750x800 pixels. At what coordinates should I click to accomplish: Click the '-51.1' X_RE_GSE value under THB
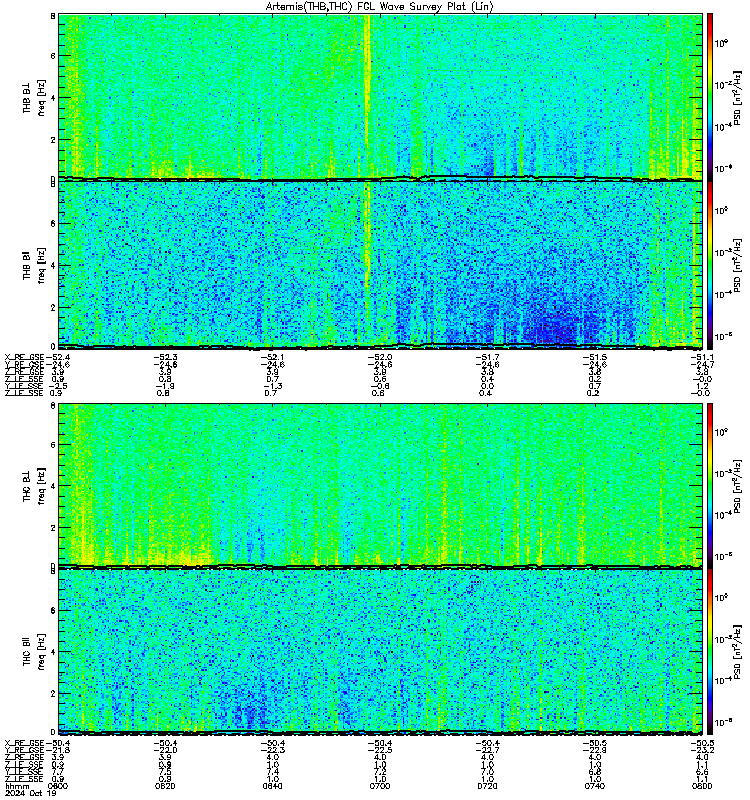point(702,357)
